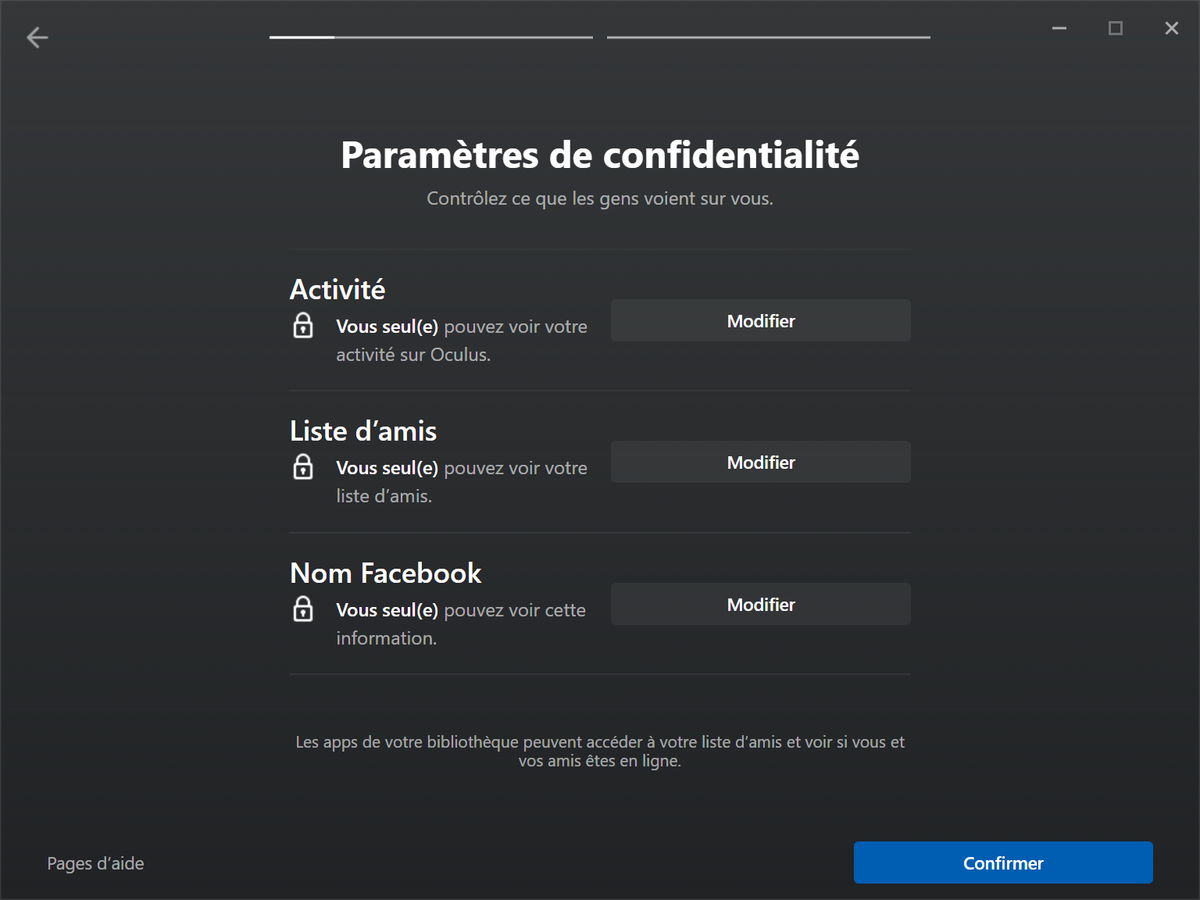Click the Liste d'amis section title
The width and height of the screenshot is (1200, 900).
pyautogui.click(x=363, y=431)
